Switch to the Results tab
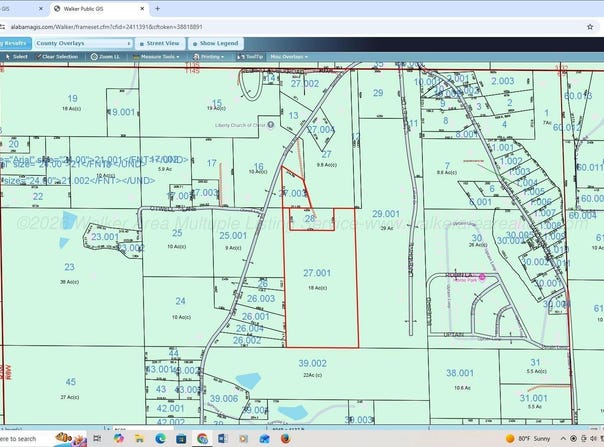Viewport: 604px width, 447px height. coord(14,43)
